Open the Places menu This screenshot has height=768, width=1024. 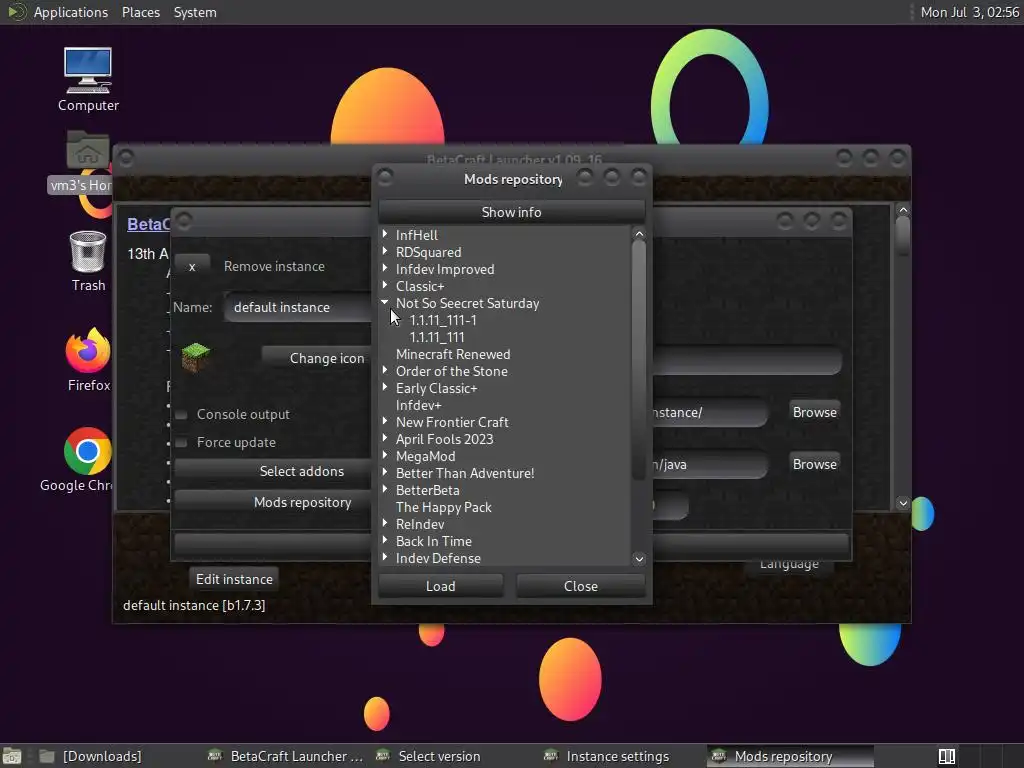coord(140,12)
